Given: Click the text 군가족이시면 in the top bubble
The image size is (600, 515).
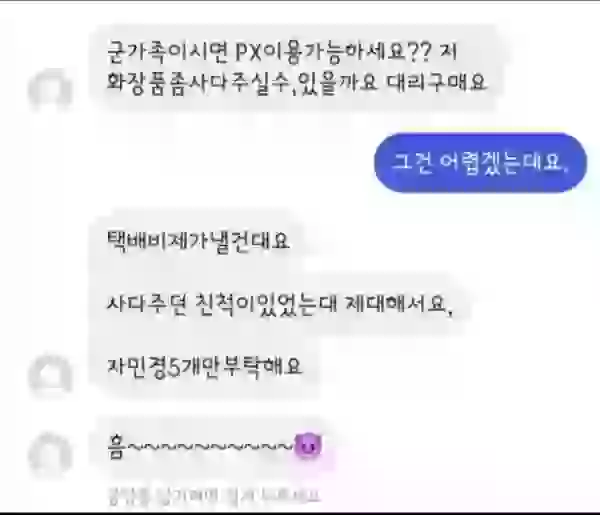Looking at the screenshot, I should pyautogui.click(x=167, y=51).
